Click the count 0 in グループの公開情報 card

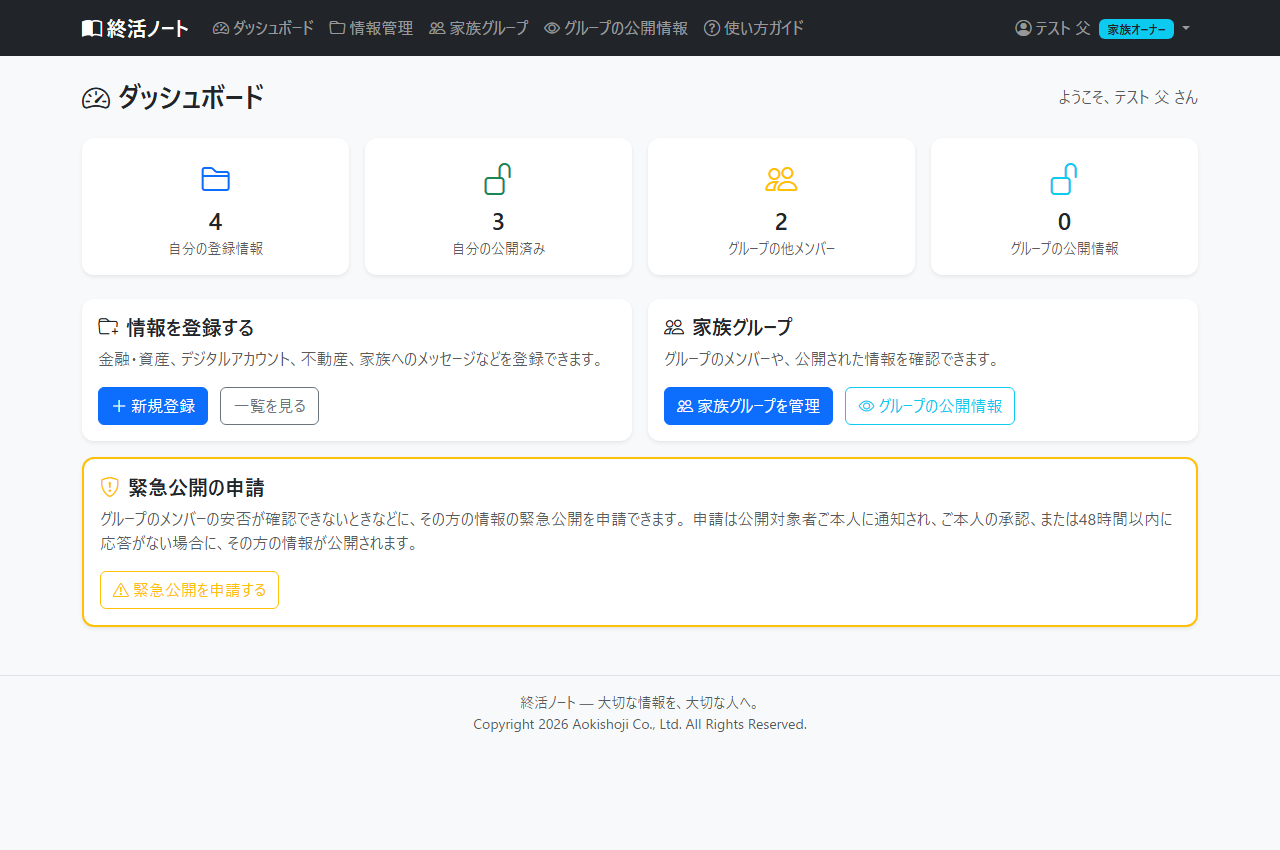(x=1064, y=222)
